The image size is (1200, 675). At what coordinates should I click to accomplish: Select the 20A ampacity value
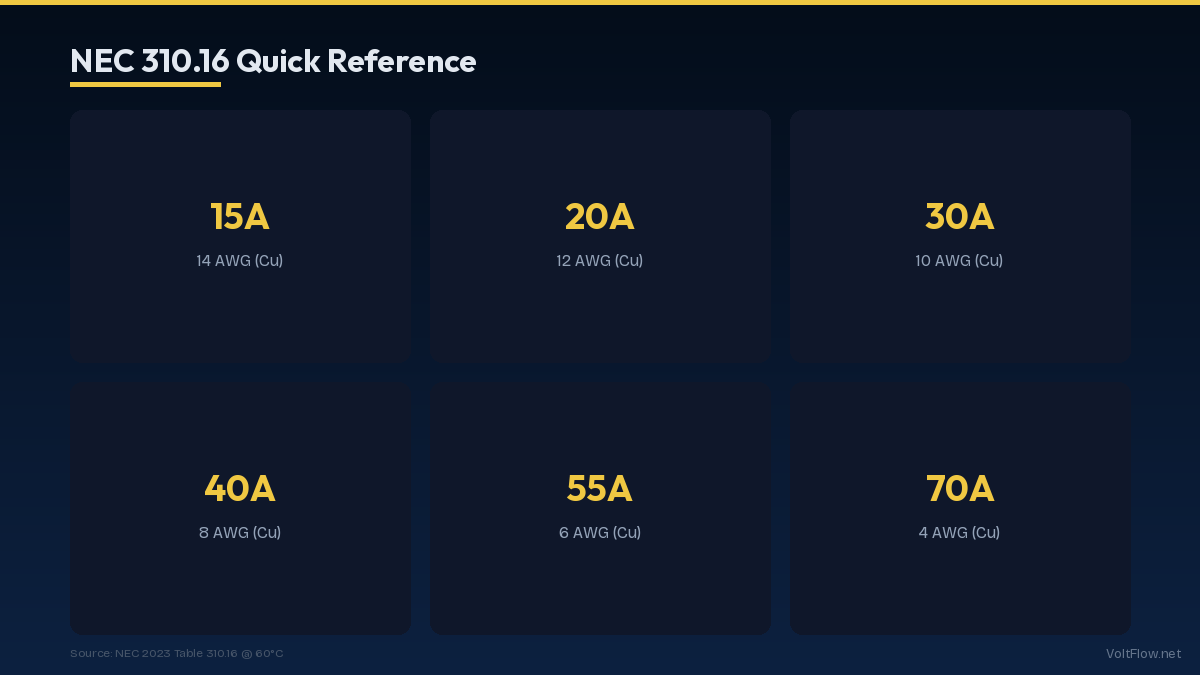click(x=600, y=217)
